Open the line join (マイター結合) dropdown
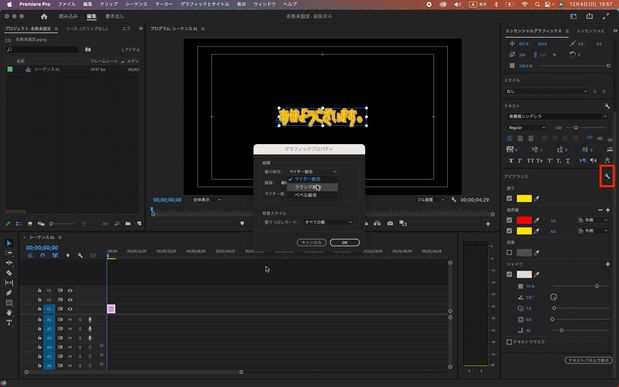This screenshot has height=387, width=619. click(x=312, y=171)
